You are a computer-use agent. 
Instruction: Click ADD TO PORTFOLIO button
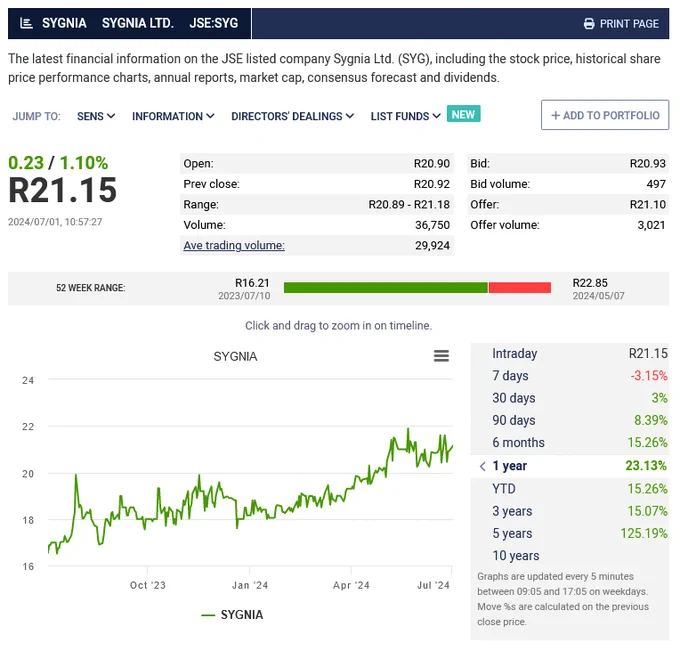coord(605,115)
